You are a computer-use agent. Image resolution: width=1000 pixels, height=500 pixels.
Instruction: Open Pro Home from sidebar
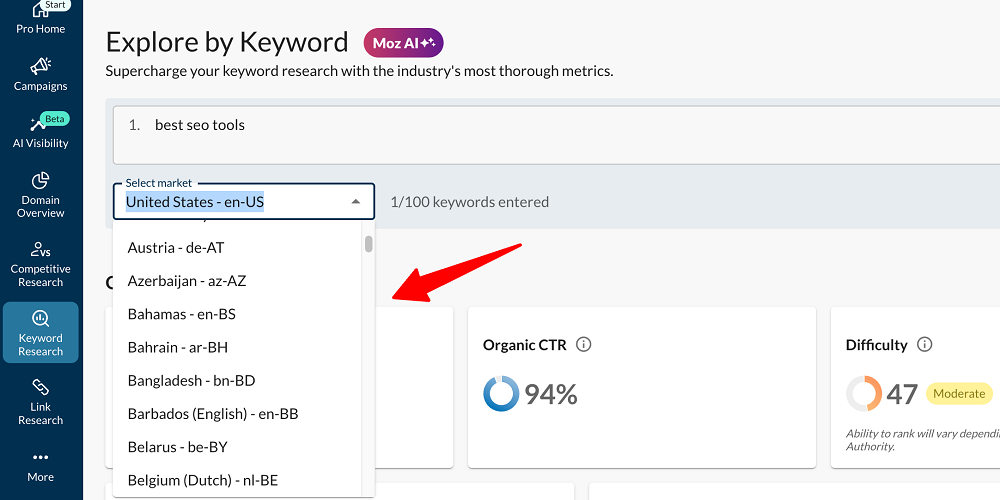coord(41,19)
